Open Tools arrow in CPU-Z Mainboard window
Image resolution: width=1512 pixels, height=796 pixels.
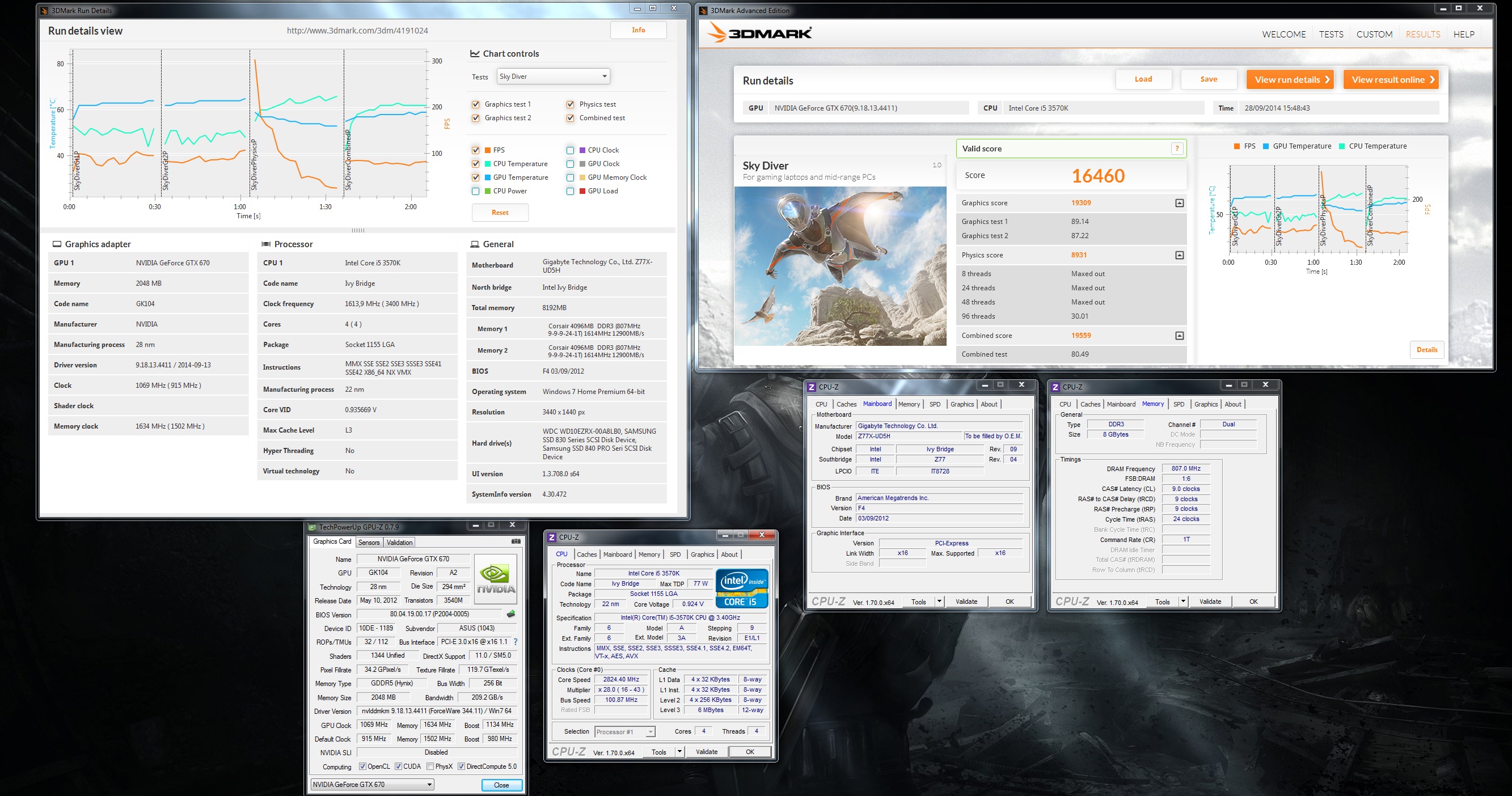point(939,602)
